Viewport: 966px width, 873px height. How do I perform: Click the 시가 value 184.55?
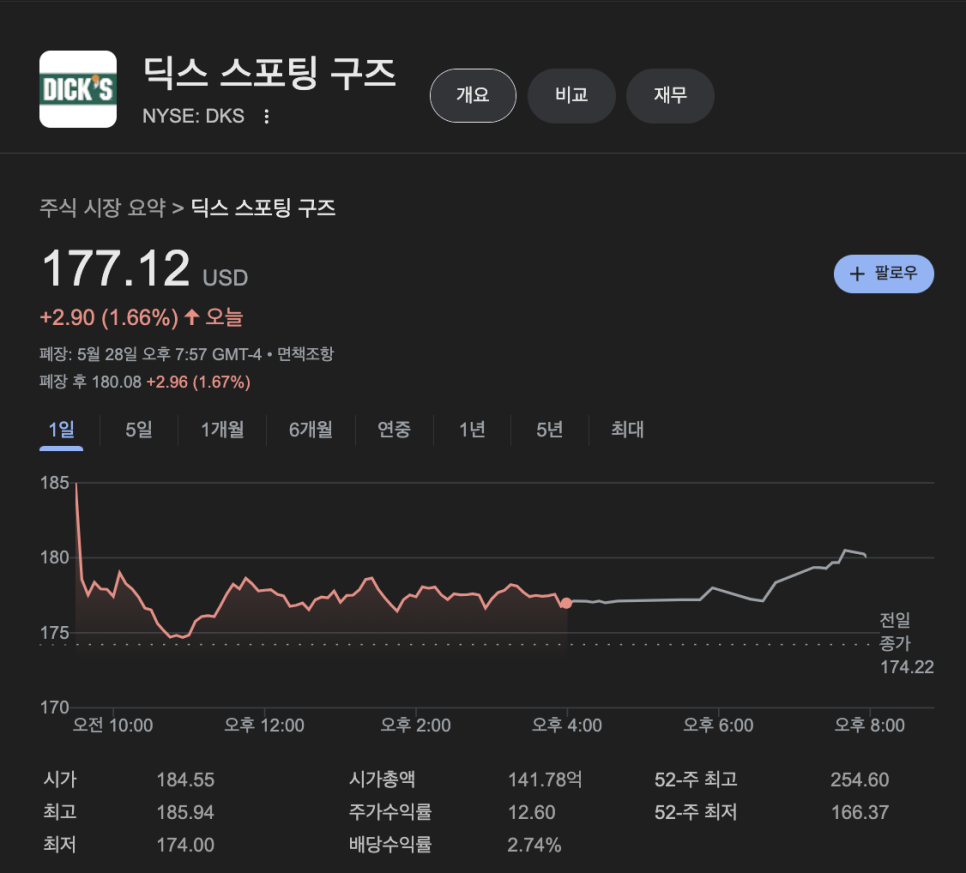(185, 780)
